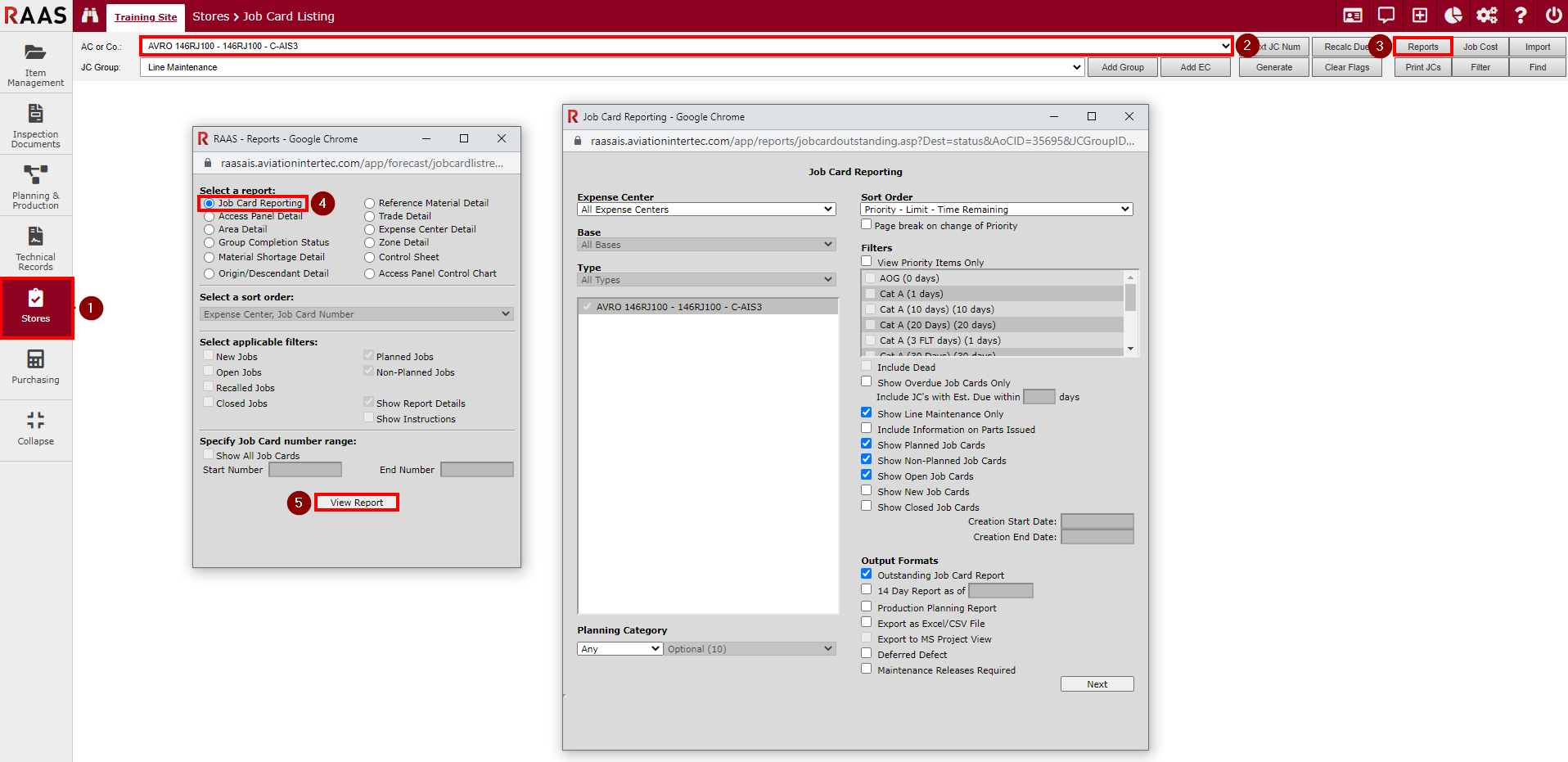Viewport: 1568px width, 762px height.
Task: Open the Sort Order dropdown
Action: [x=996, y=210]
